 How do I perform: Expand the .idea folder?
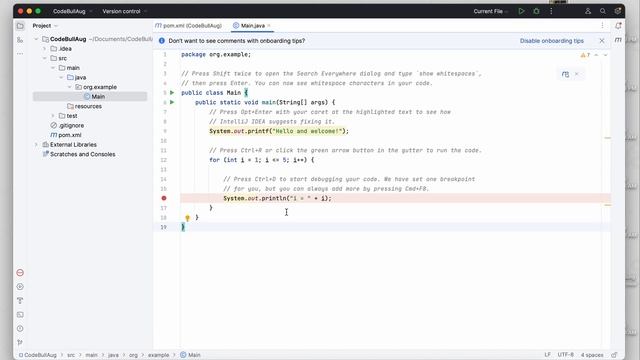[44, 49]
